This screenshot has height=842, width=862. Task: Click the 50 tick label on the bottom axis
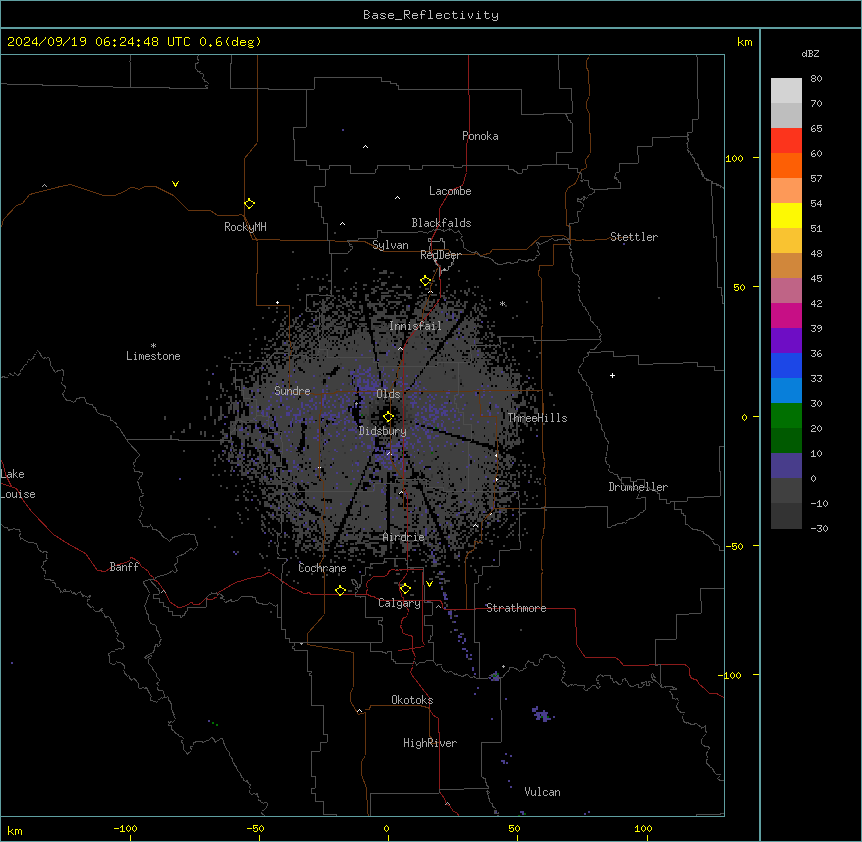tap(514, 828)
